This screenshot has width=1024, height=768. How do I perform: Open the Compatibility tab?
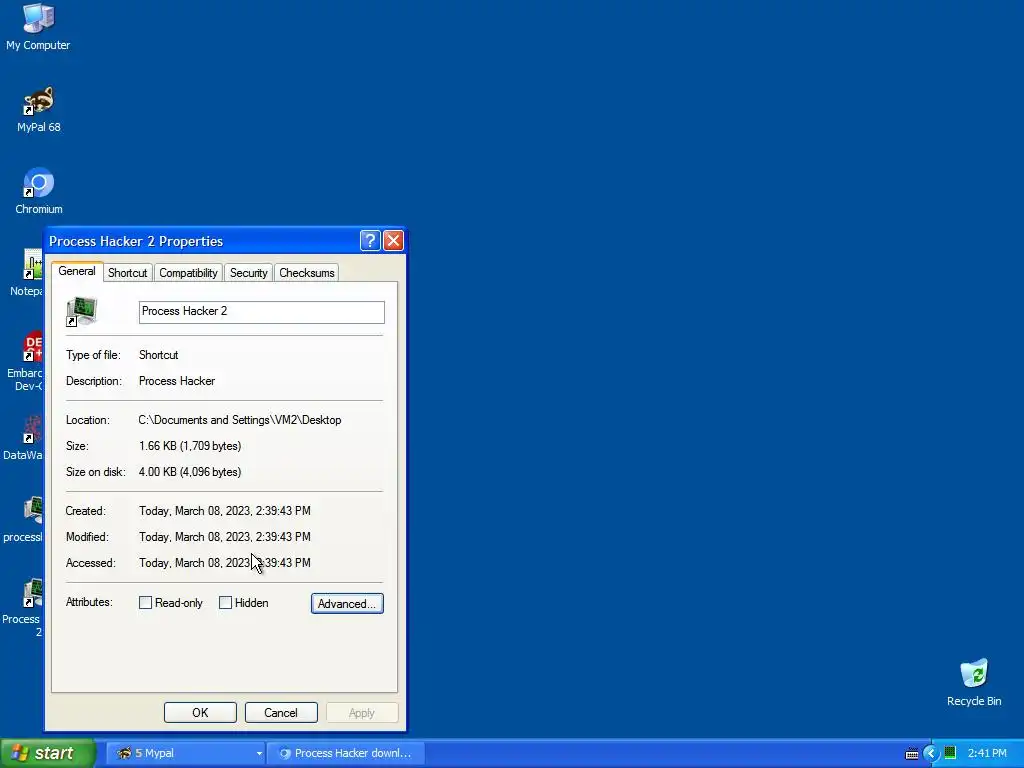coord(188,273)
